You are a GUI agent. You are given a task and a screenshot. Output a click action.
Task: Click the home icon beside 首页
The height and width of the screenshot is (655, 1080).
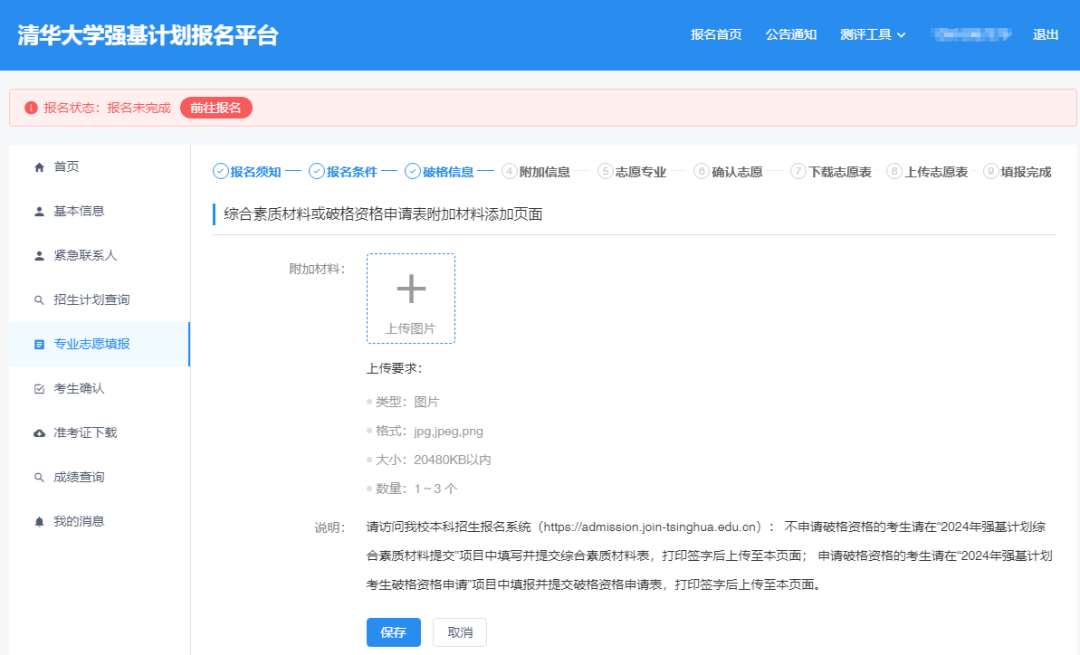click(39, 167)
